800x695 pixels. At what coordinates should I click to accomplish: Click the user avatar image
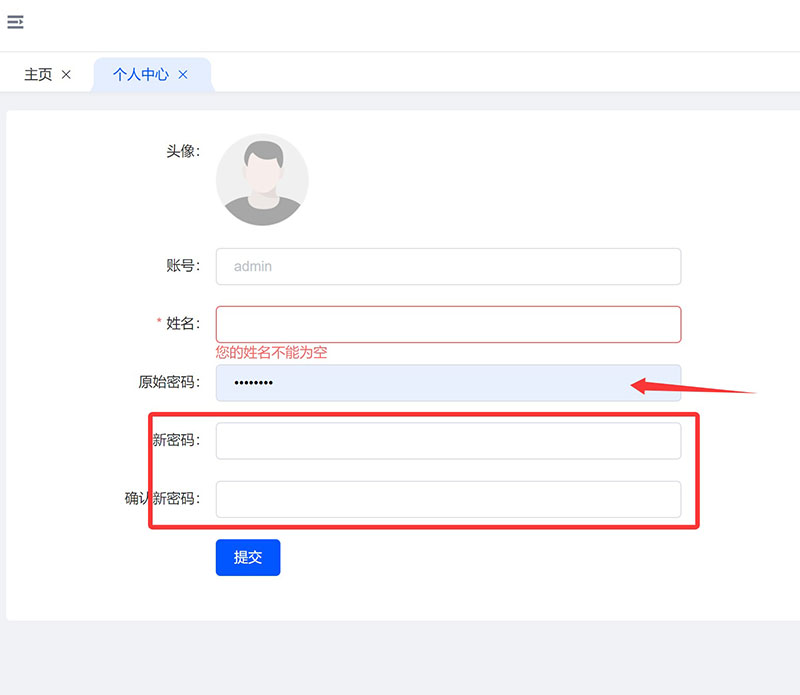coord(262,180)
